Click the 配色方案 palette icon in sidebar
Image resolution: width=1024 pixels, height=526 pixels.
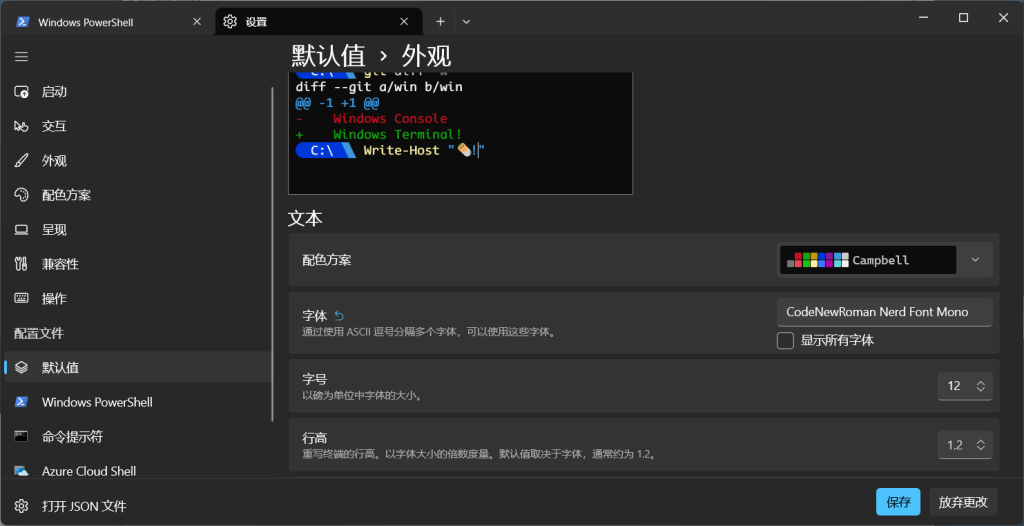pos(22,195)
